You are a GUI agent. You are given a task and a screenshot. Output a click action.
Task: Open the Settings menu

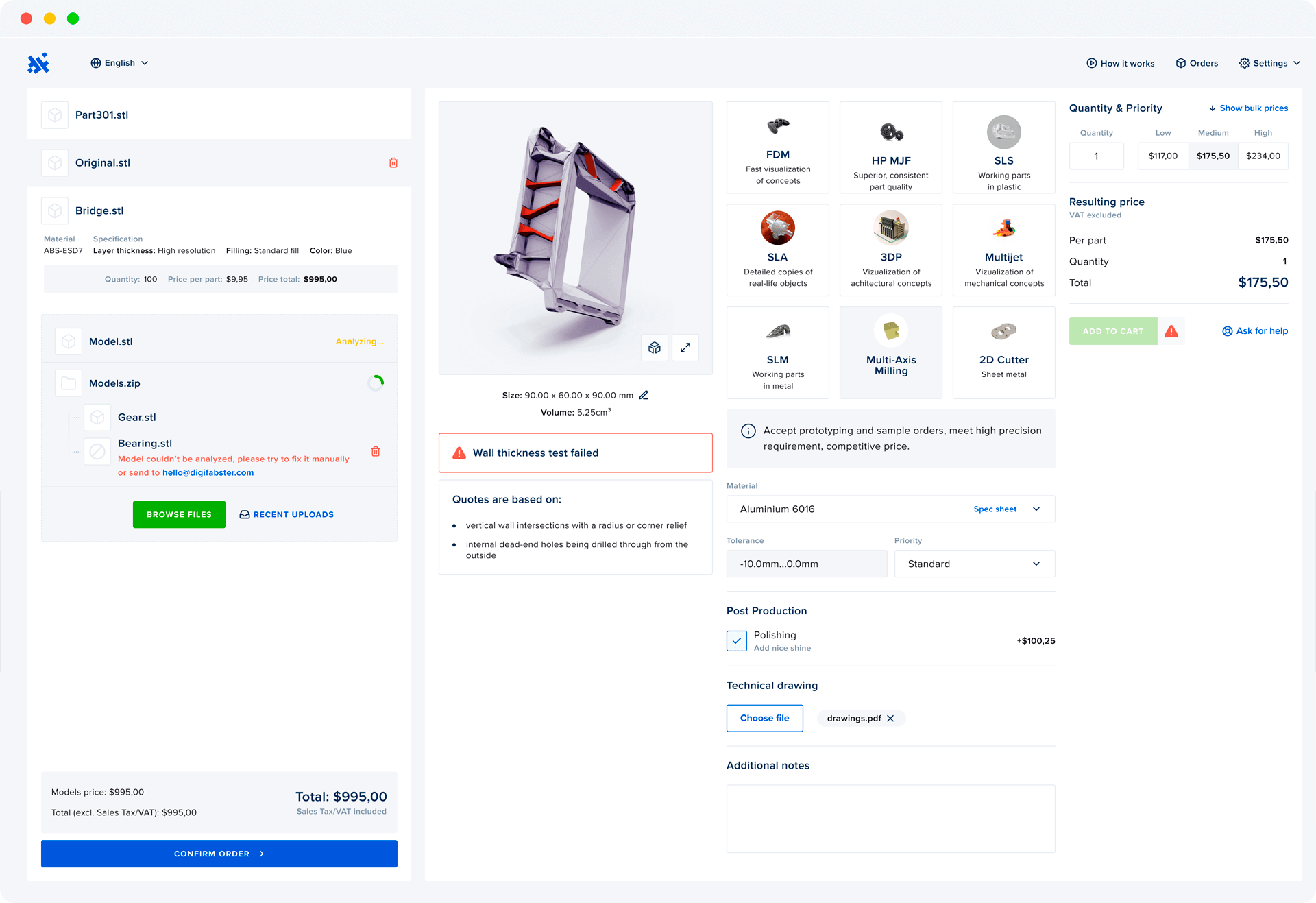pos(1269,63)
